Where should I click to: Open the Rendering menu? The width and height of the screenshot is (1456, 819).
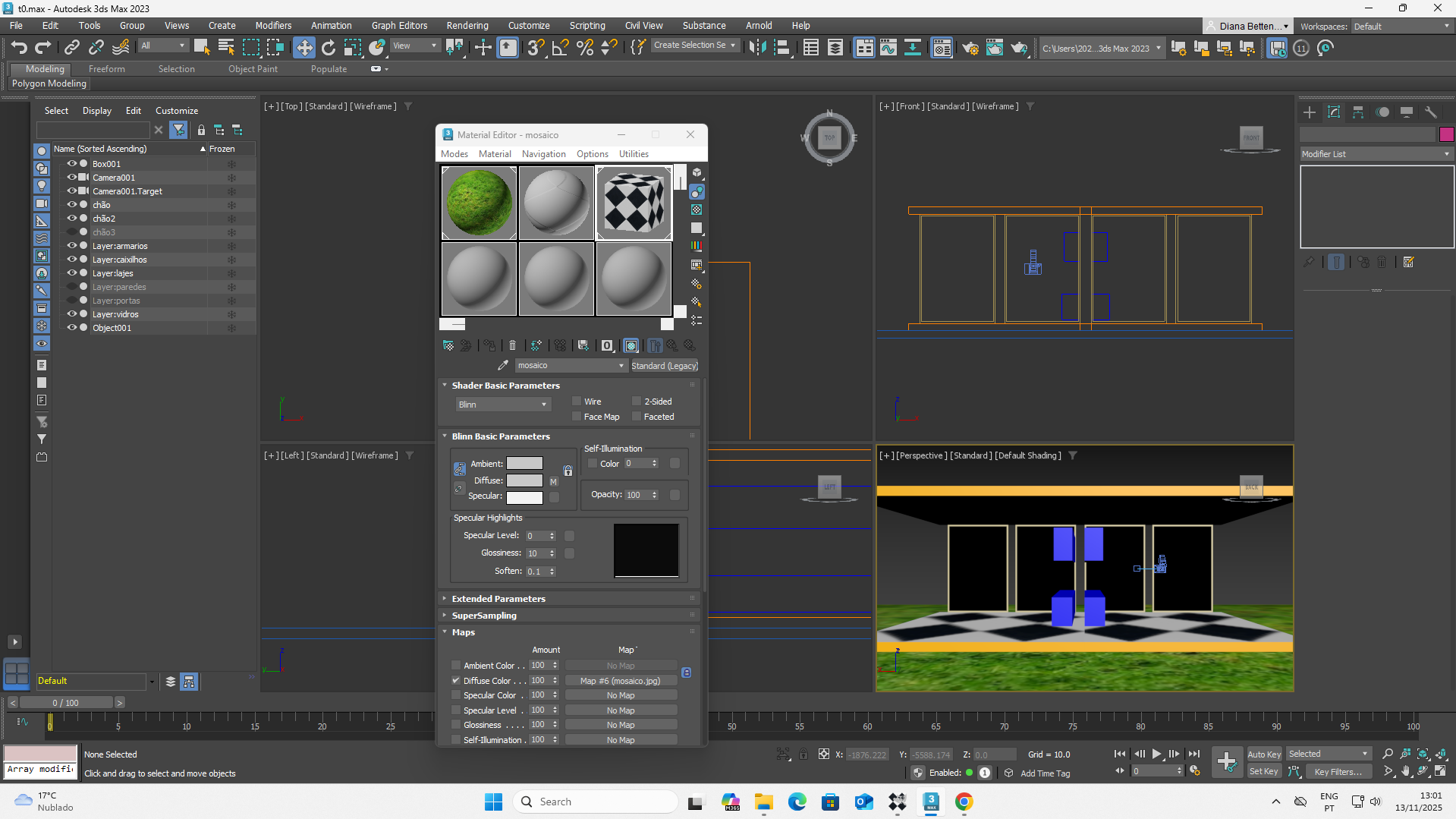(467, 25)
